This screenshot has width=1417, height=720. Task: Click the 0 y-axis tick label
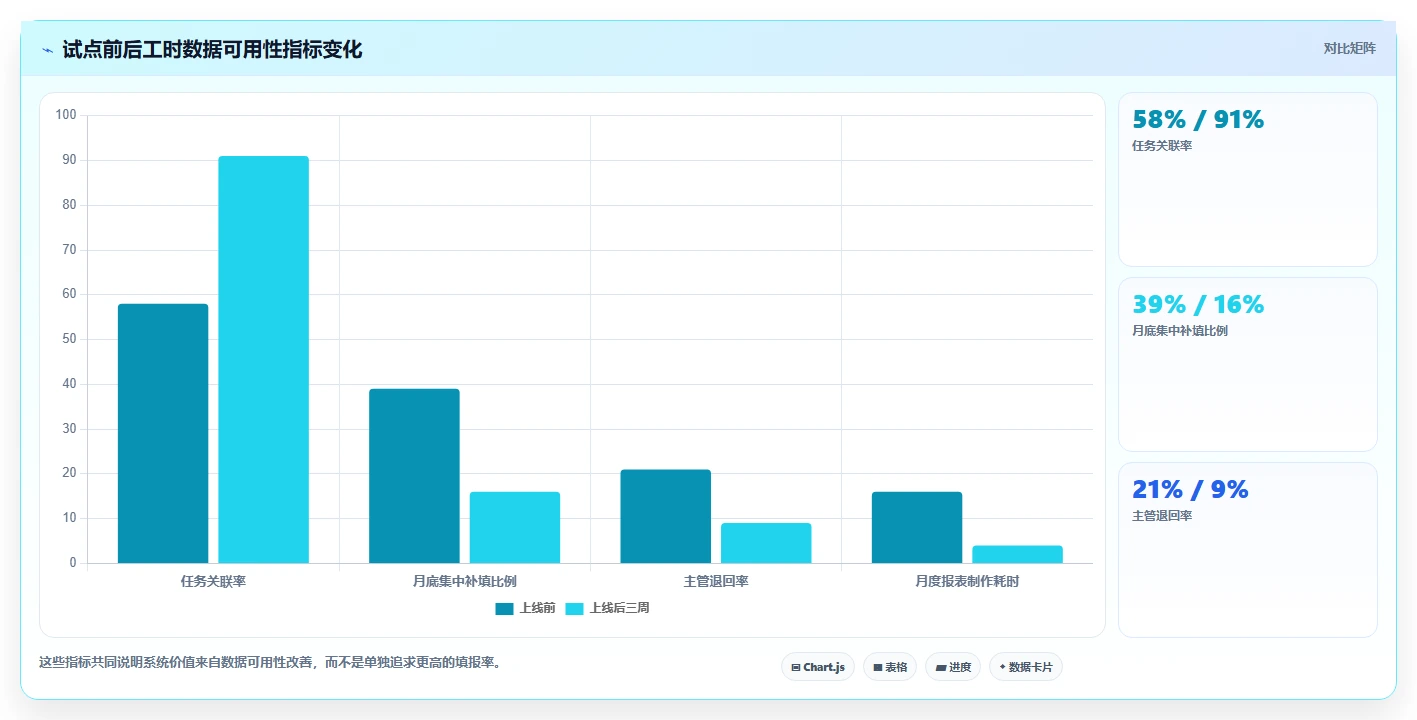(x=73, y=563)
